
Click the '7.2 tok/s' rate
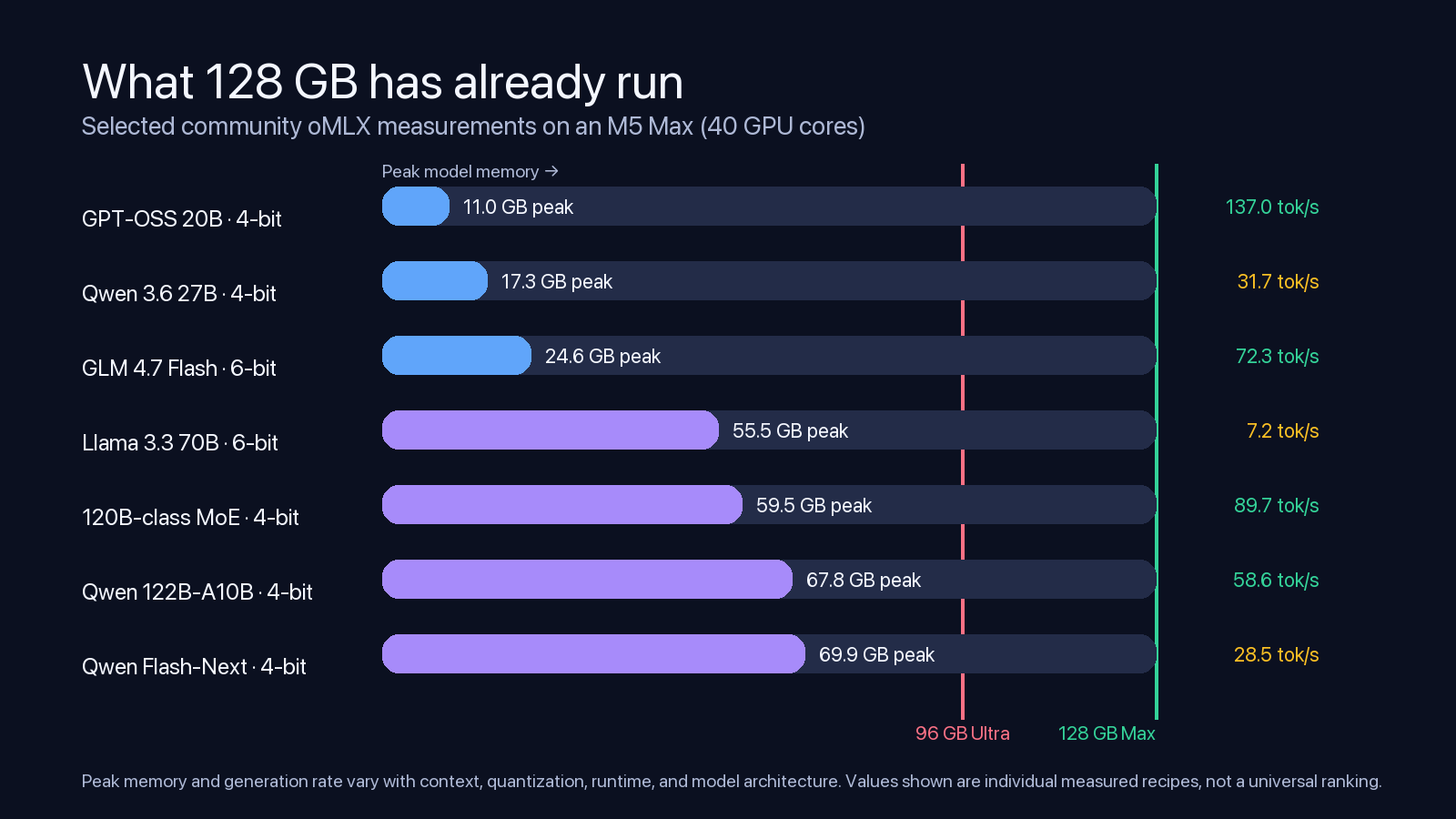click(1282, 431)
